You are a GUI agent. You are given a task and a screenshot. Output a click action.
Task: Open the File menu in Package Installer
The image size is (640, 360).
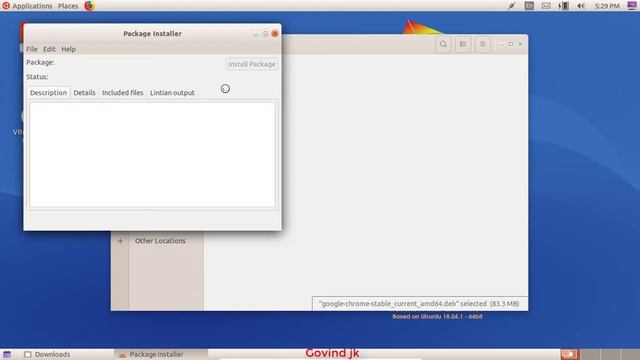point(32,49)
